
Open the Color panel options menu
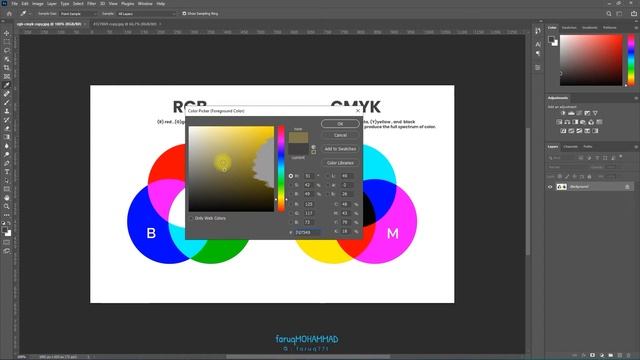636,28
